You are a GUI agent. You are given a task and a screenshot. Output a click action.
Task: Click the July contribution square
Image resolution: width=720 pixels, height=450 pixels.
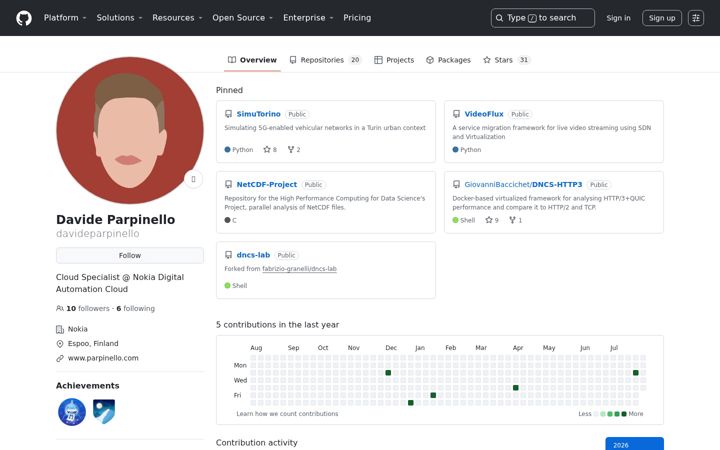coord(636,373)
